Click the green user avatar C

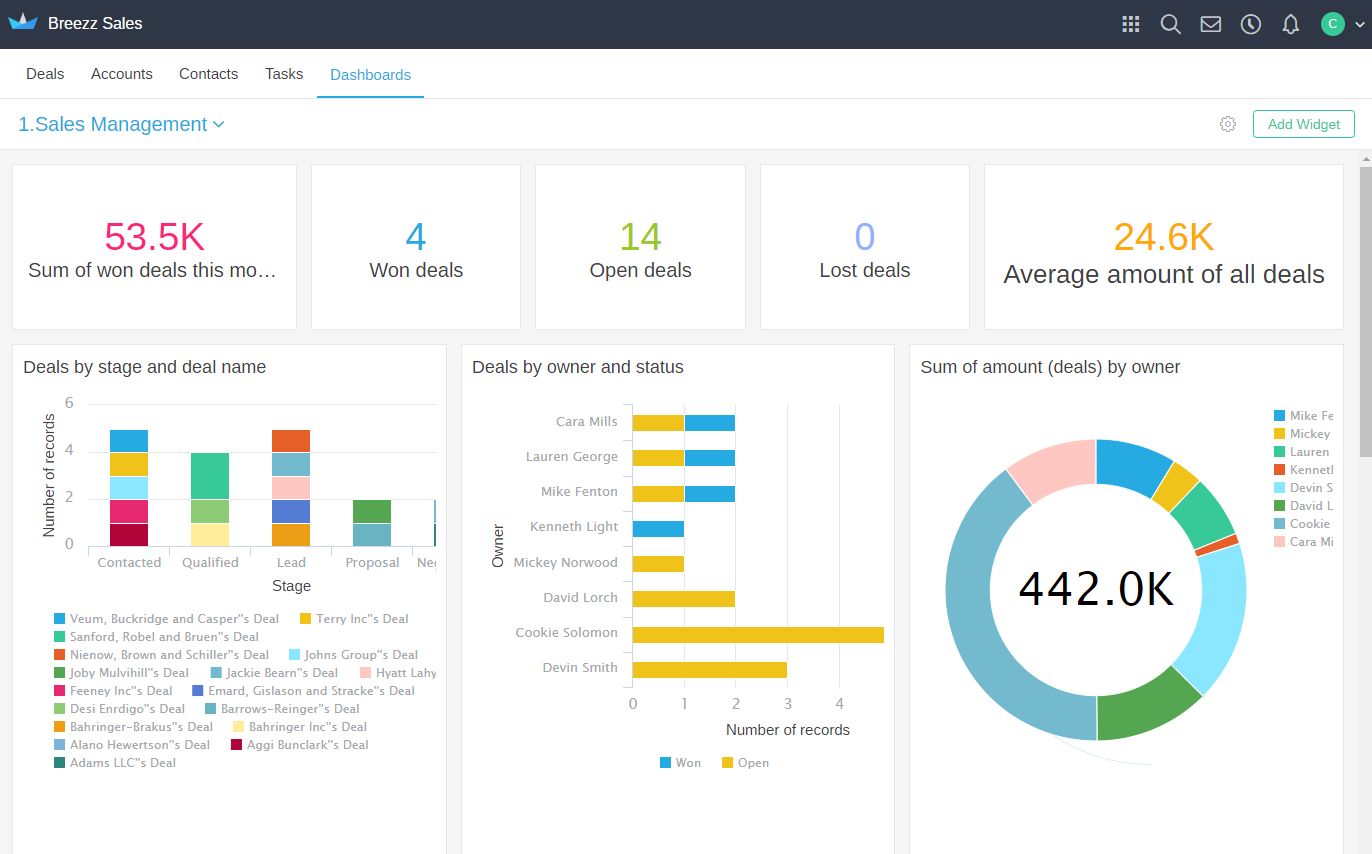(x=1332, y=24)
